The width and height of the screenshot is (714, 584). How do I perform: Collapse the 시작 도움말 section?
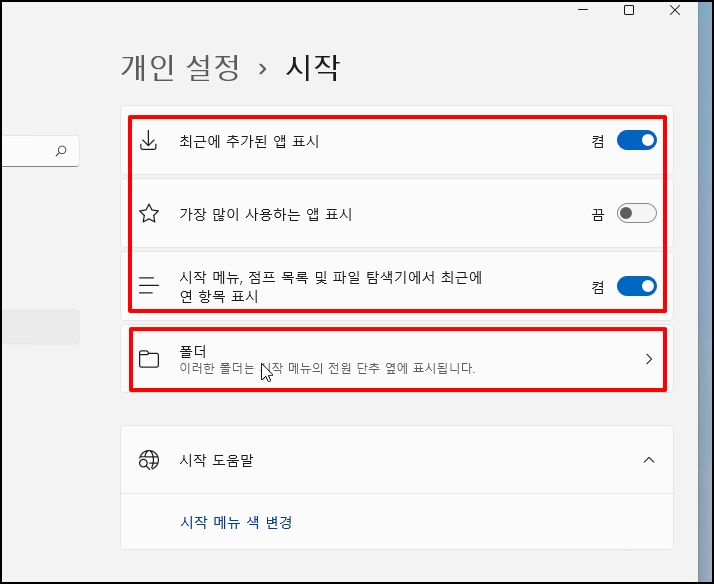point(649,460)
